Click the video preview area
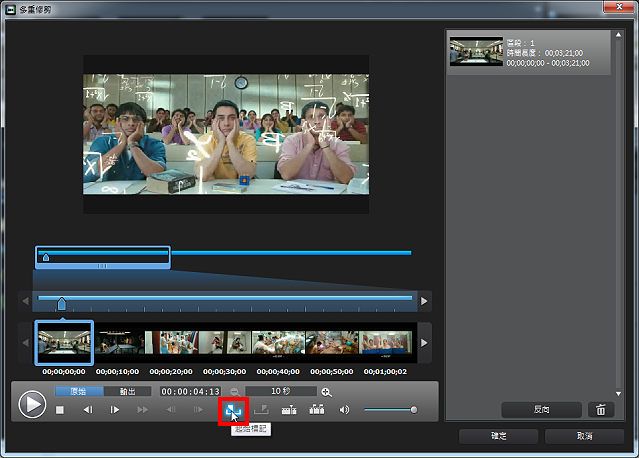Viewport: 639px width, 458px height. tap(226, 134)
